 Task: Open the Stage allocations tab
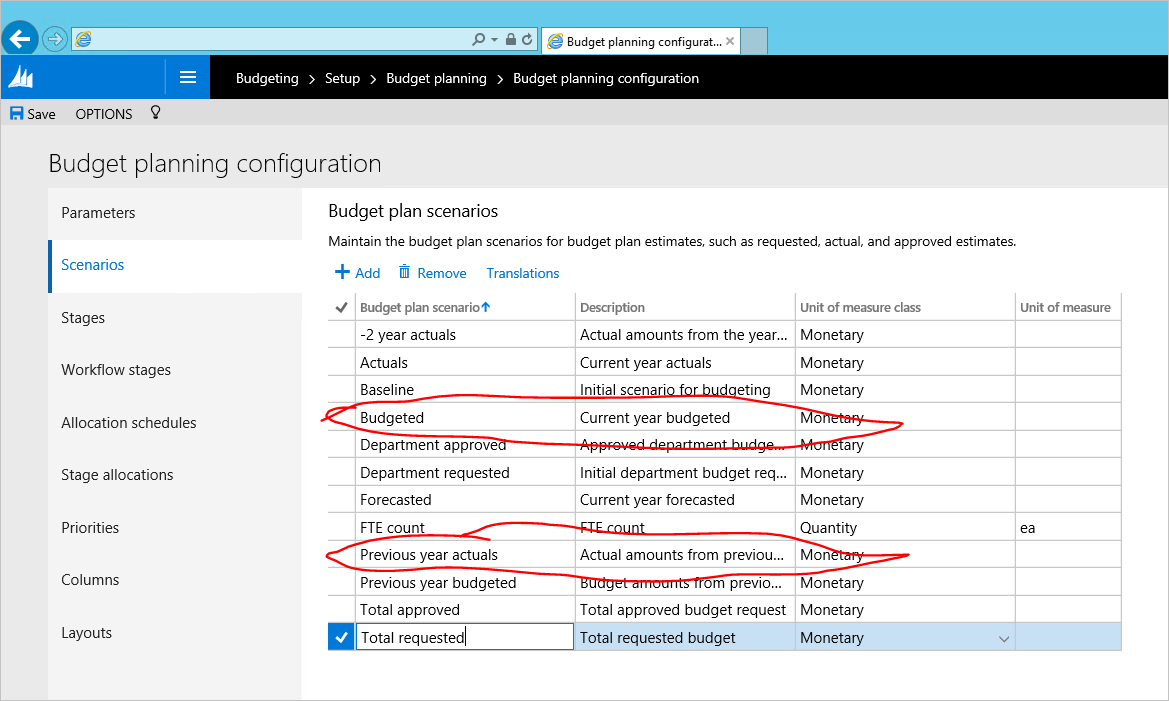[175, 475]
